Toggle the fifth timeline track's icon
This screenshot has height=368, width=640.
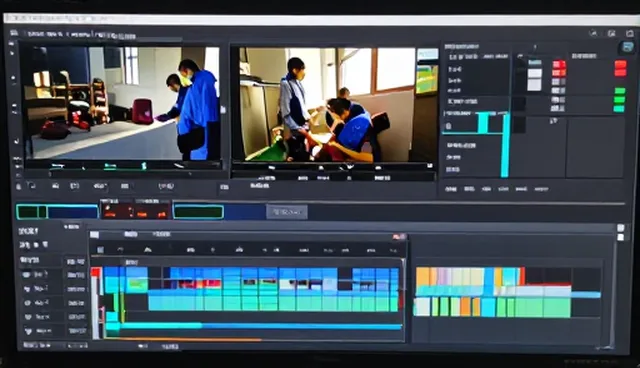pos(28,331)
